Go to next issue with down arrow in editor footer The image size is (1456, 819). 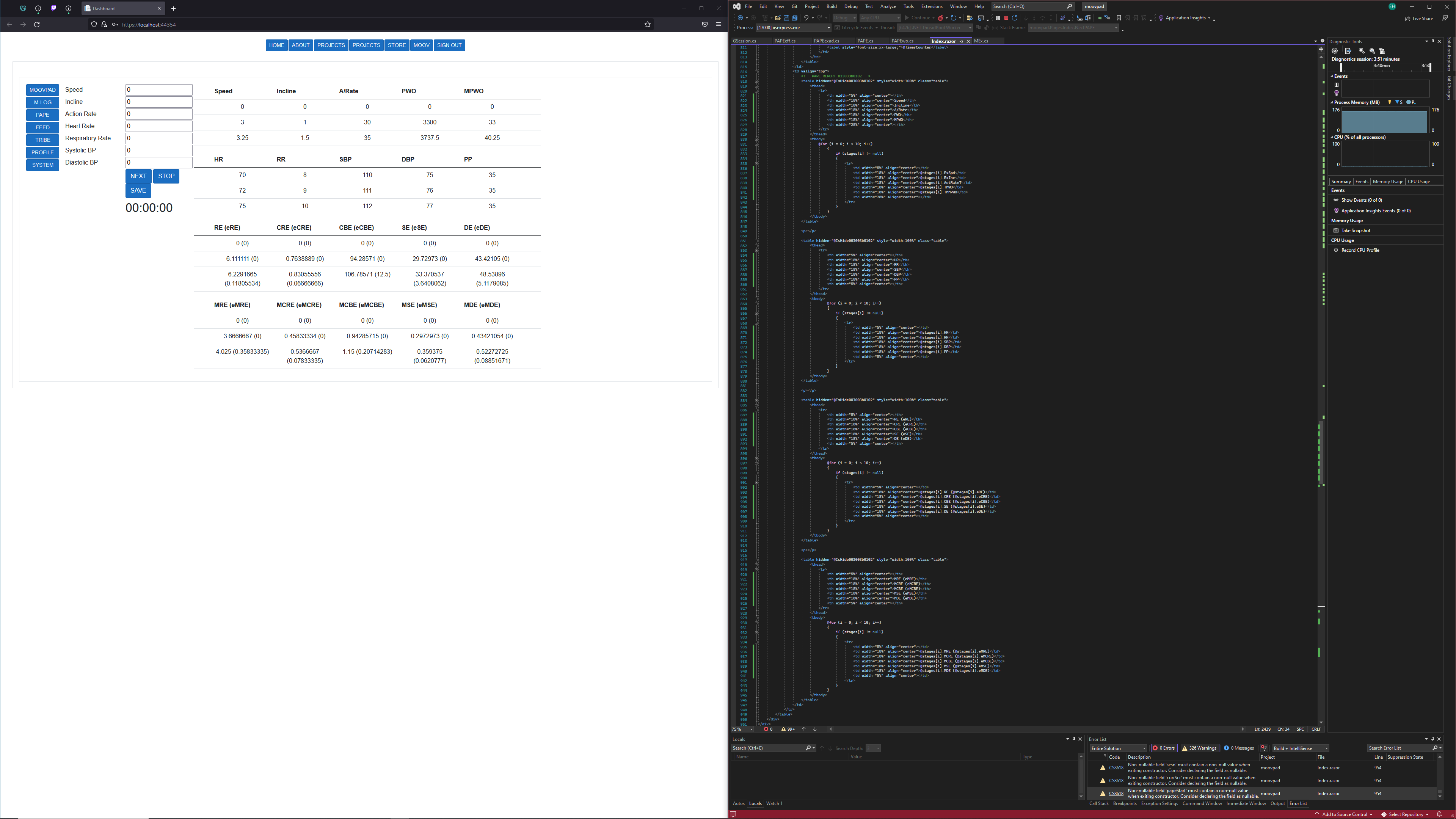coord(814,729)
